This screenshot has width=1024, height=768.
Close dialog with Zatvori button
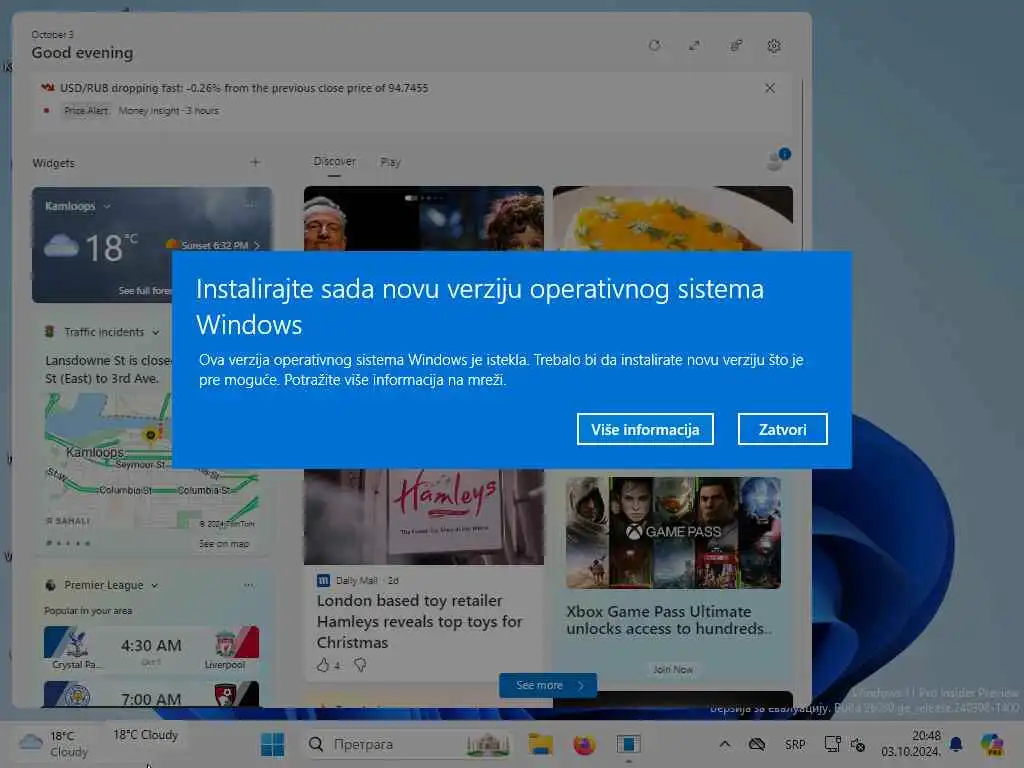click(782, 429)
